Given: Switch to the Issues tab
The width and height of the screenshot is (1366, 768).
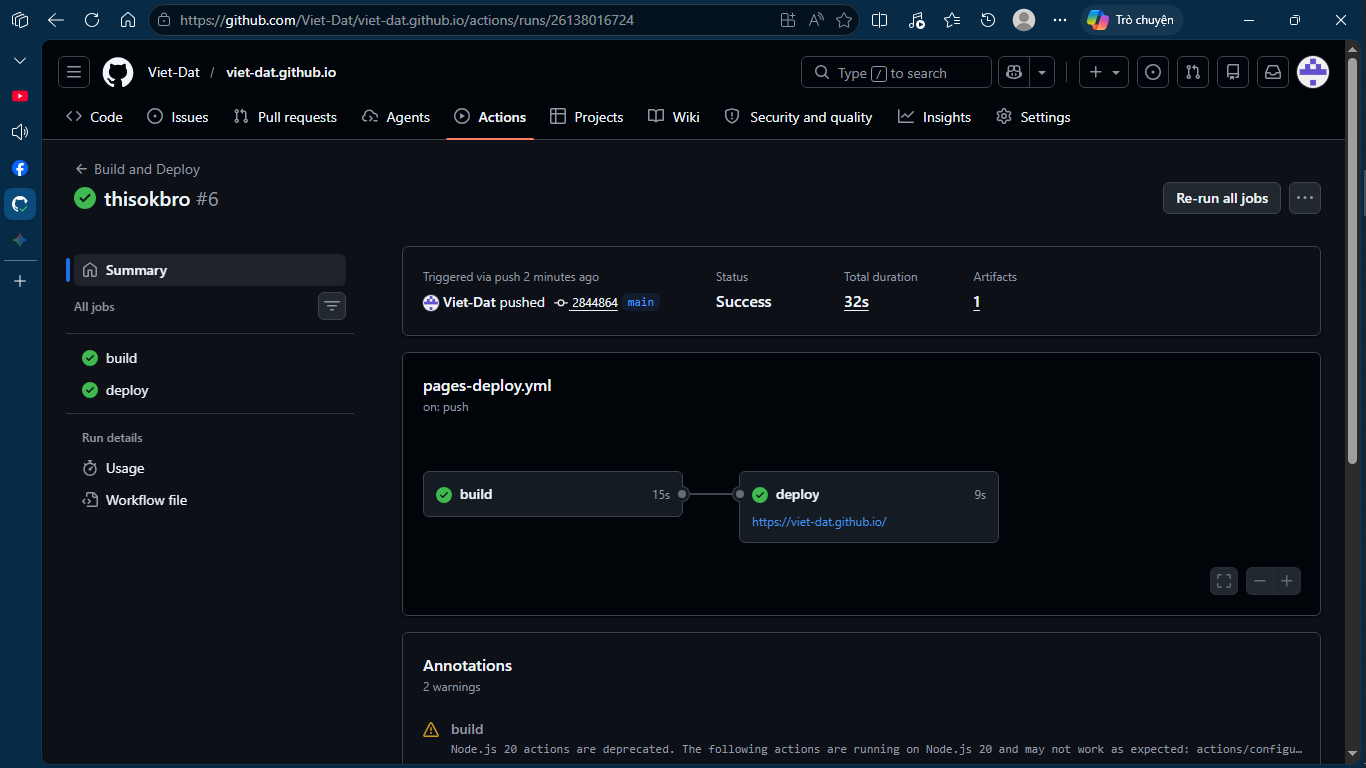Looking at the screenshot, I should 178,117.
